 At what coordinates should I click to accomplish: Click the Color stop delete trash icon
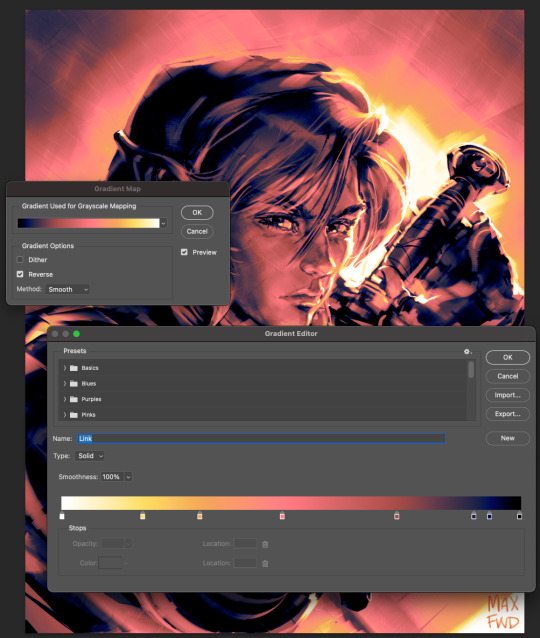click(265, 563)
